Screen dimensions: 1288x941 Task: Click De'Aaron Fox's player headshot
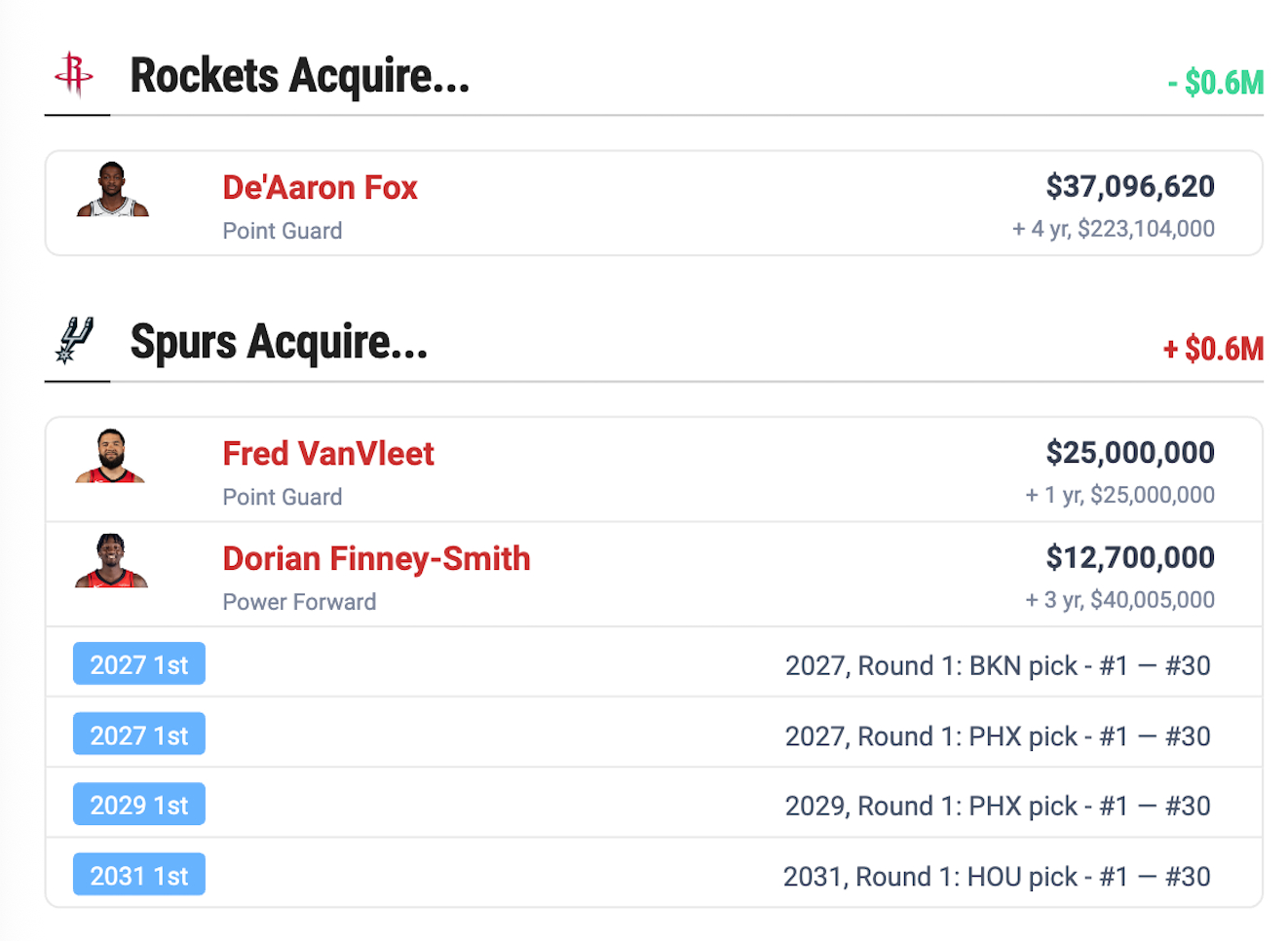[112, 190]
